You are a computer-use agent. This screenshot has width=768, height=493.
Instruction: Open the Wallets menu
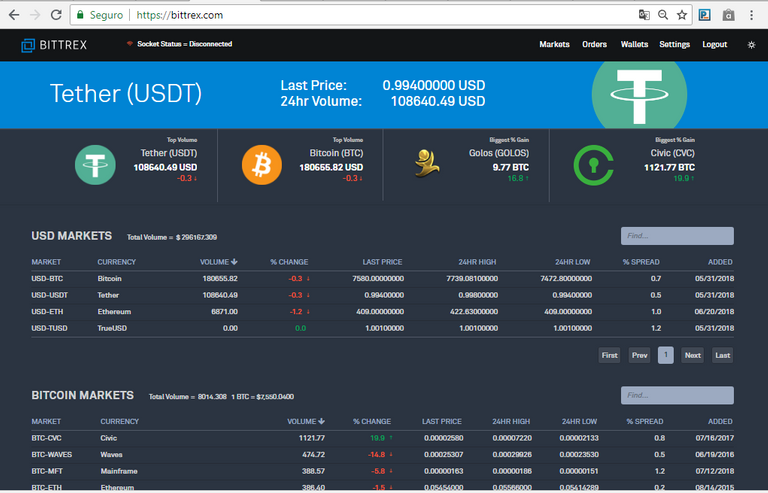634,45
